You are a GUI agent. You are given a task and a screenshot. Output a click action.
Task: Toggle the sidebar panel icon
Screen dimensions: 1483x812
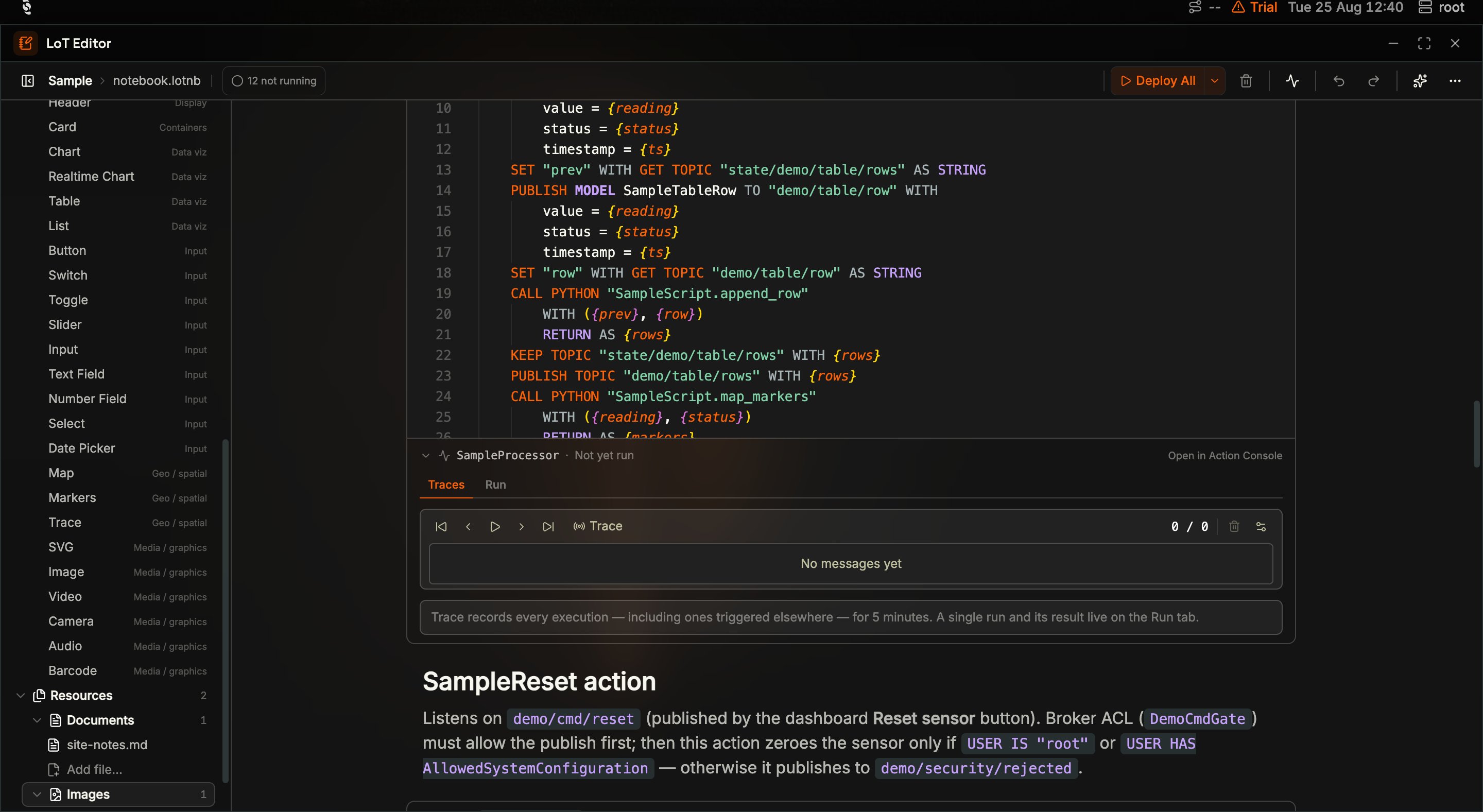[28, 80]
